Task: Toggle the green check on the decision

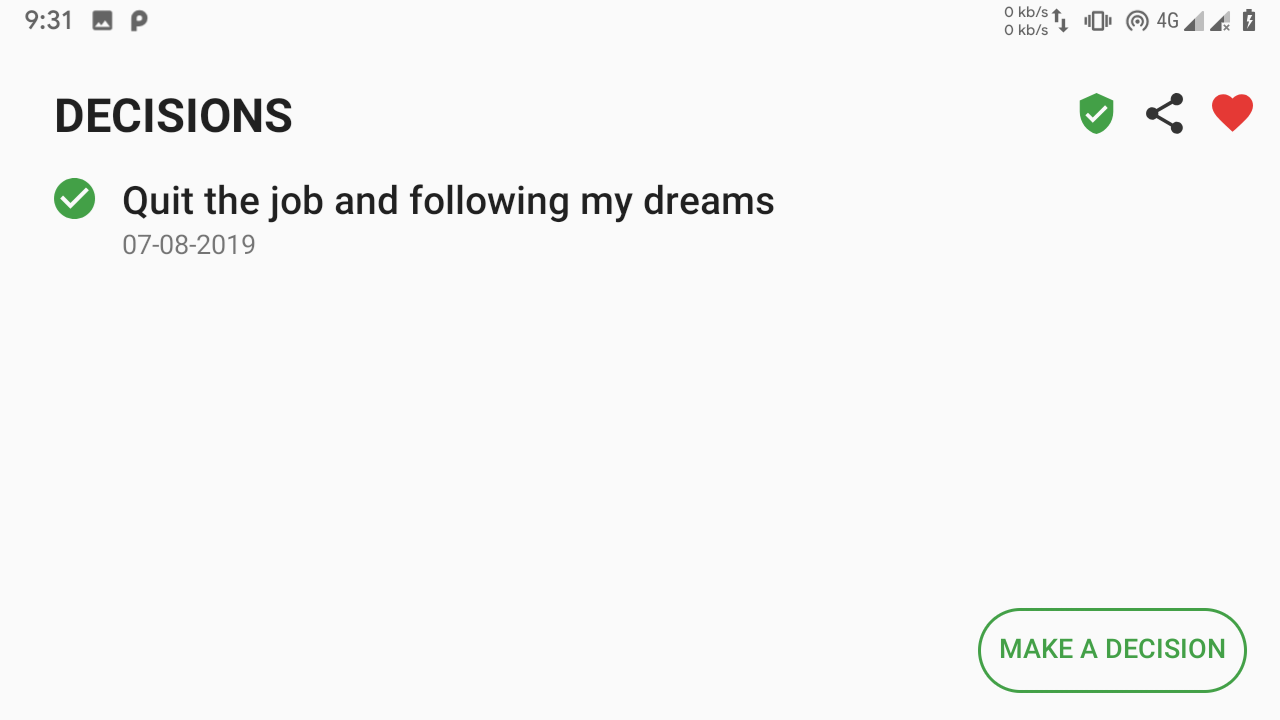Action: pyautogui.click(x=74, y=199)
